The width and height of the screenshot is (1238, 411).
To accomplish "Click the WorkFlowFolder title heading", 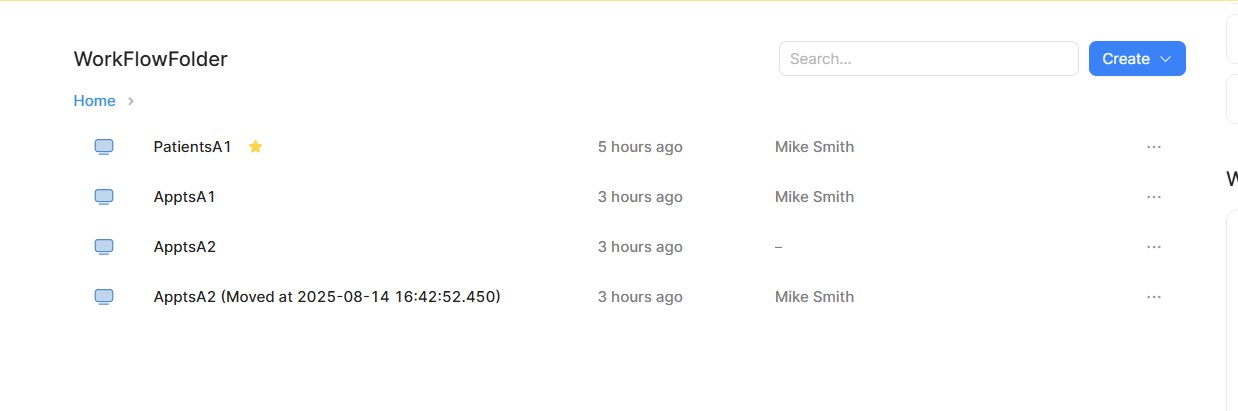I will pos(150,59).
